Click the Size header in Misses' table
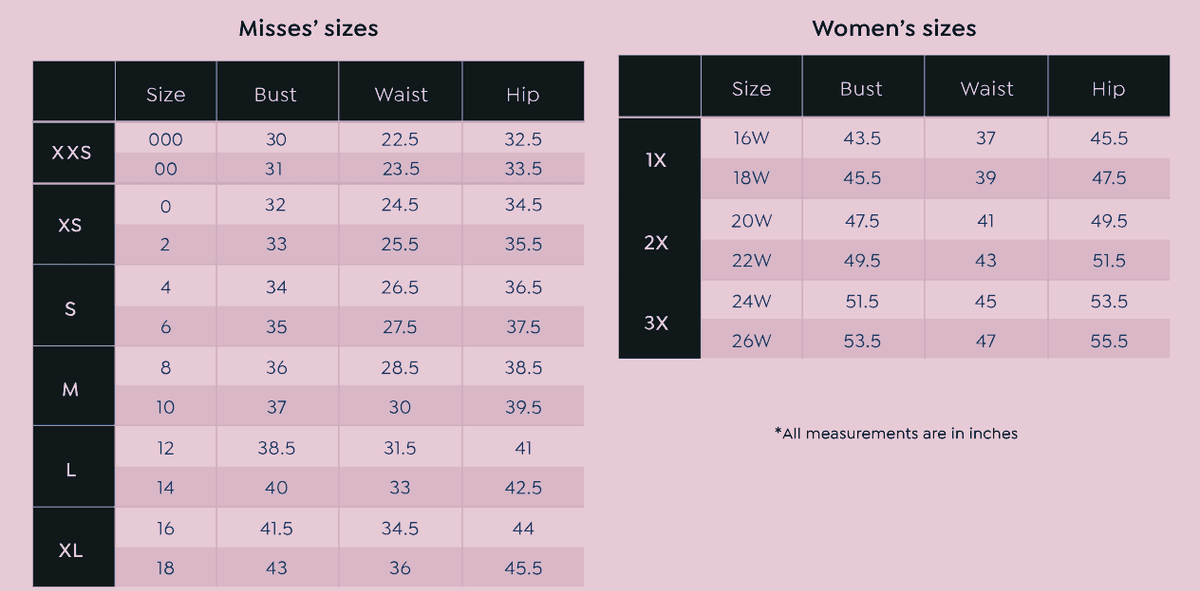Screen dimensions: 1200x591 point(166,95)
